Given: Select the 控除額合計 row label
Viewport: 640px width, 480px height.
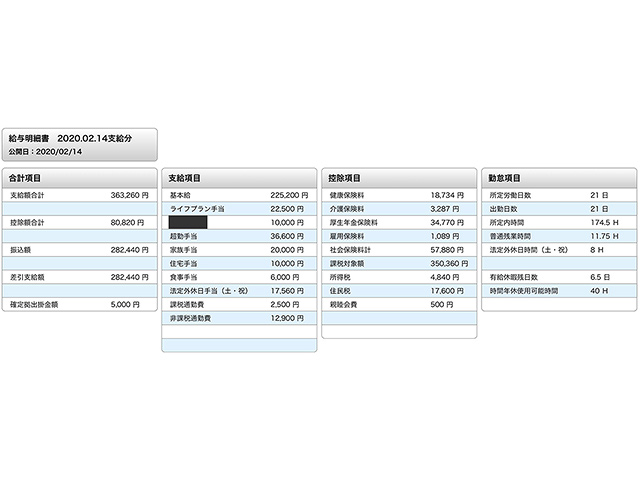Looking at the screenshot, I should [28, 222].
